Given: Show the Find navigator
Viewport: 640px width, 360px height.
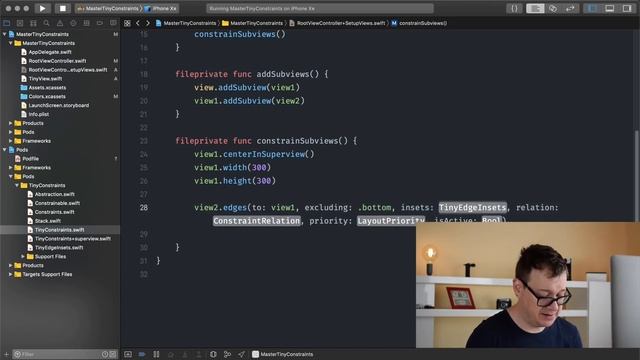Looking at the screenshot, I should tap(47, 23).
